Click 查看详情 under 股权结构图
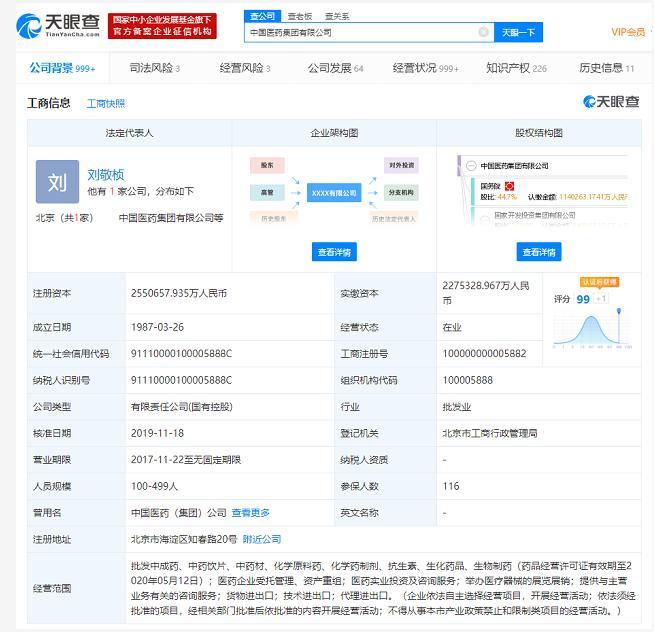The width and height of the screenshot is (654, 632). [x=539, y=252]
